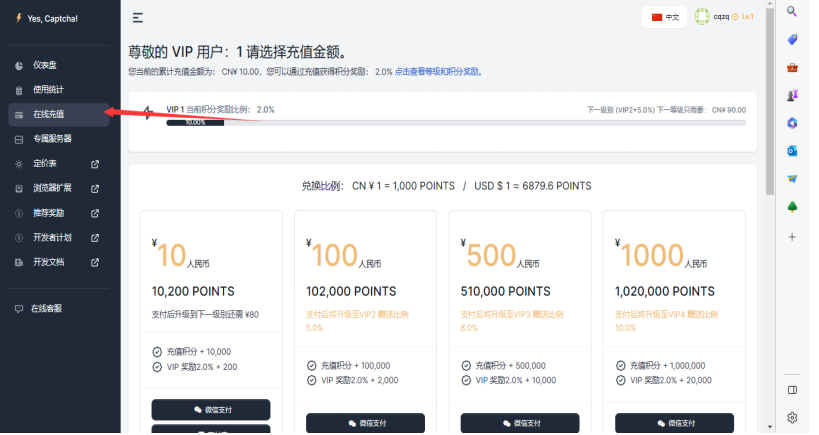Click check icon beside 充值积分 + 500,000
The image size is (819, 435).
click(x=466, y=366)
